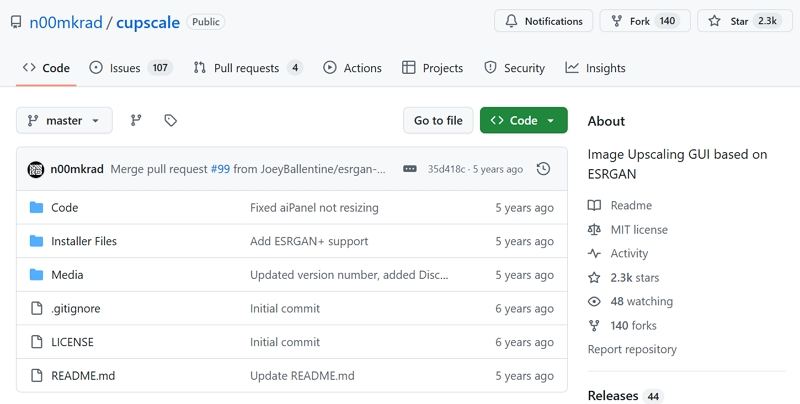Image resolution: width=800 pixels, height=404 pixels.
Task: Click the '5 years ago' for Media folder
Action: (524, 275)
